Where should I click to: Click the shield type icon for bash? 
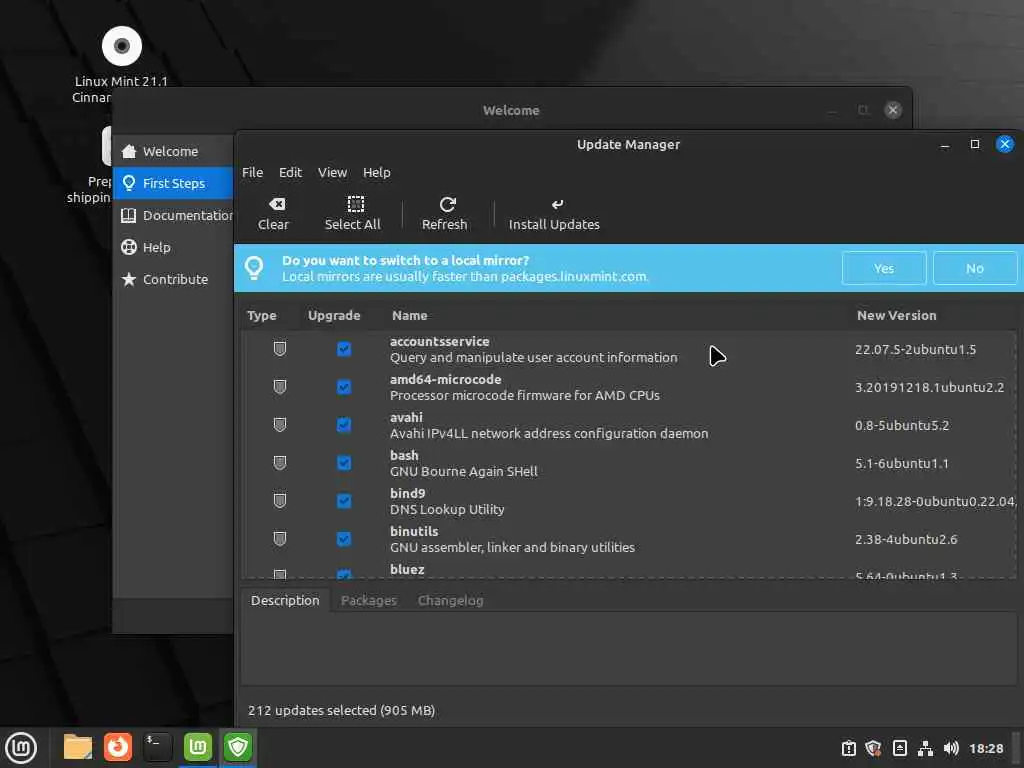click(x=280, y=463)
